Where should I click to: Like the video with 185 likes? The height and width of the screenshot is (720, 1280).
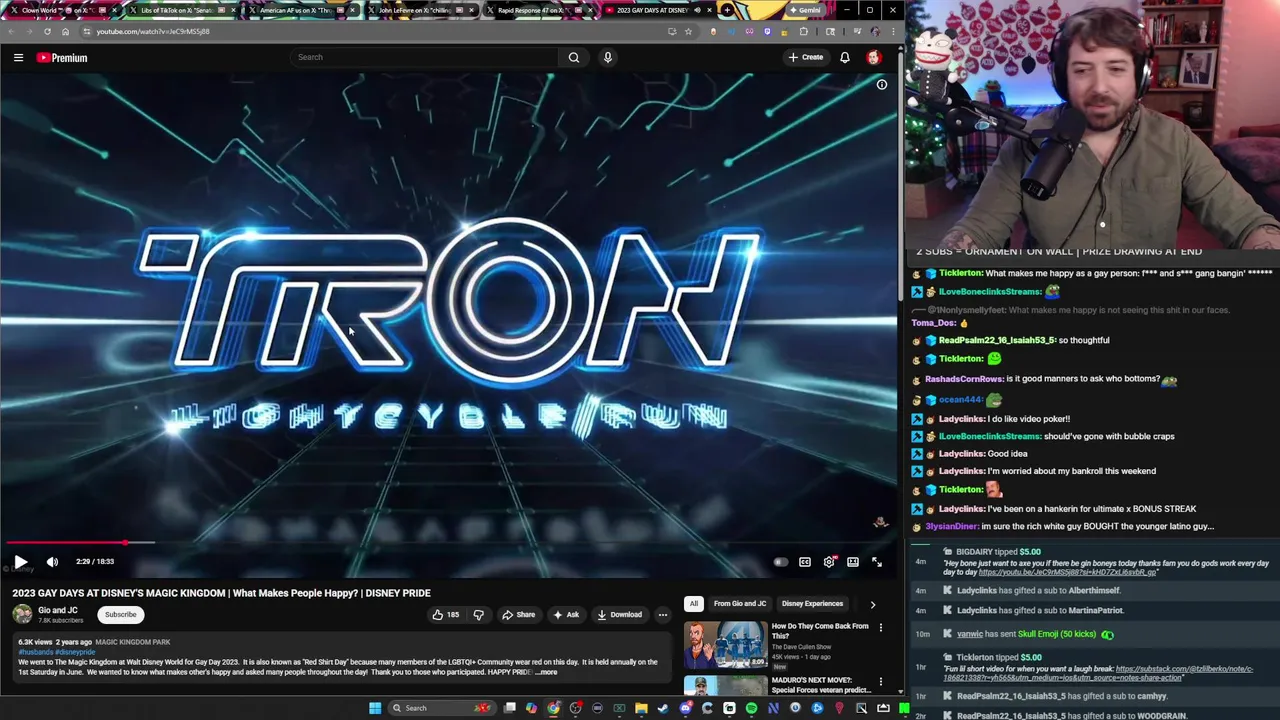click(446, 615)
